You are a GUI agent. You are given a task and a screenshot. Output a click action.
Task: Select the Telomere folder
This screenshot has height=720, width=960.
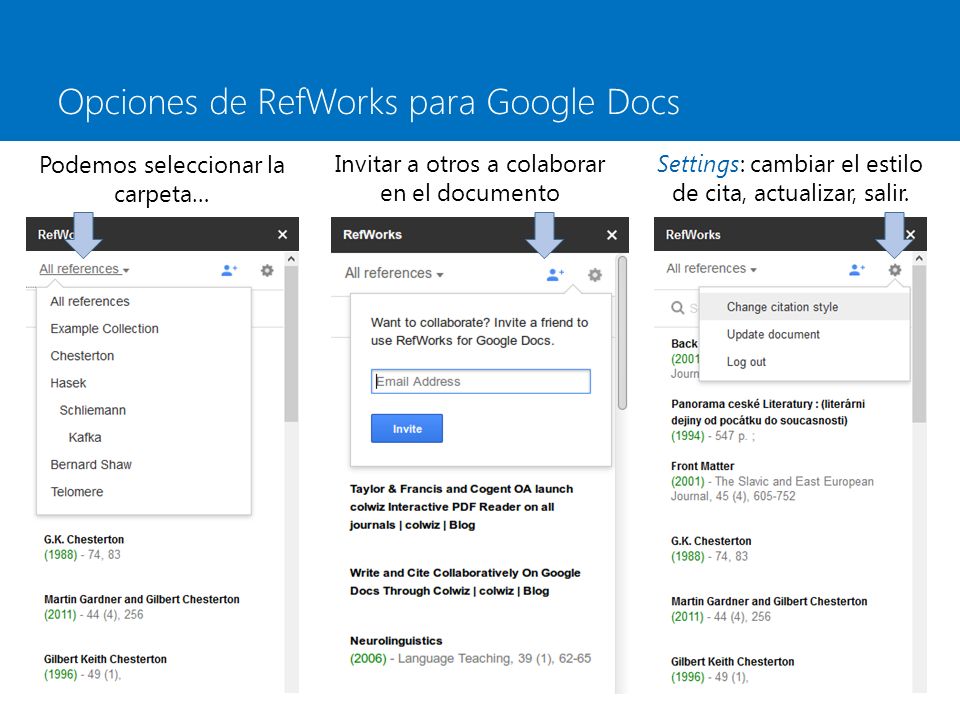point(77,492)
